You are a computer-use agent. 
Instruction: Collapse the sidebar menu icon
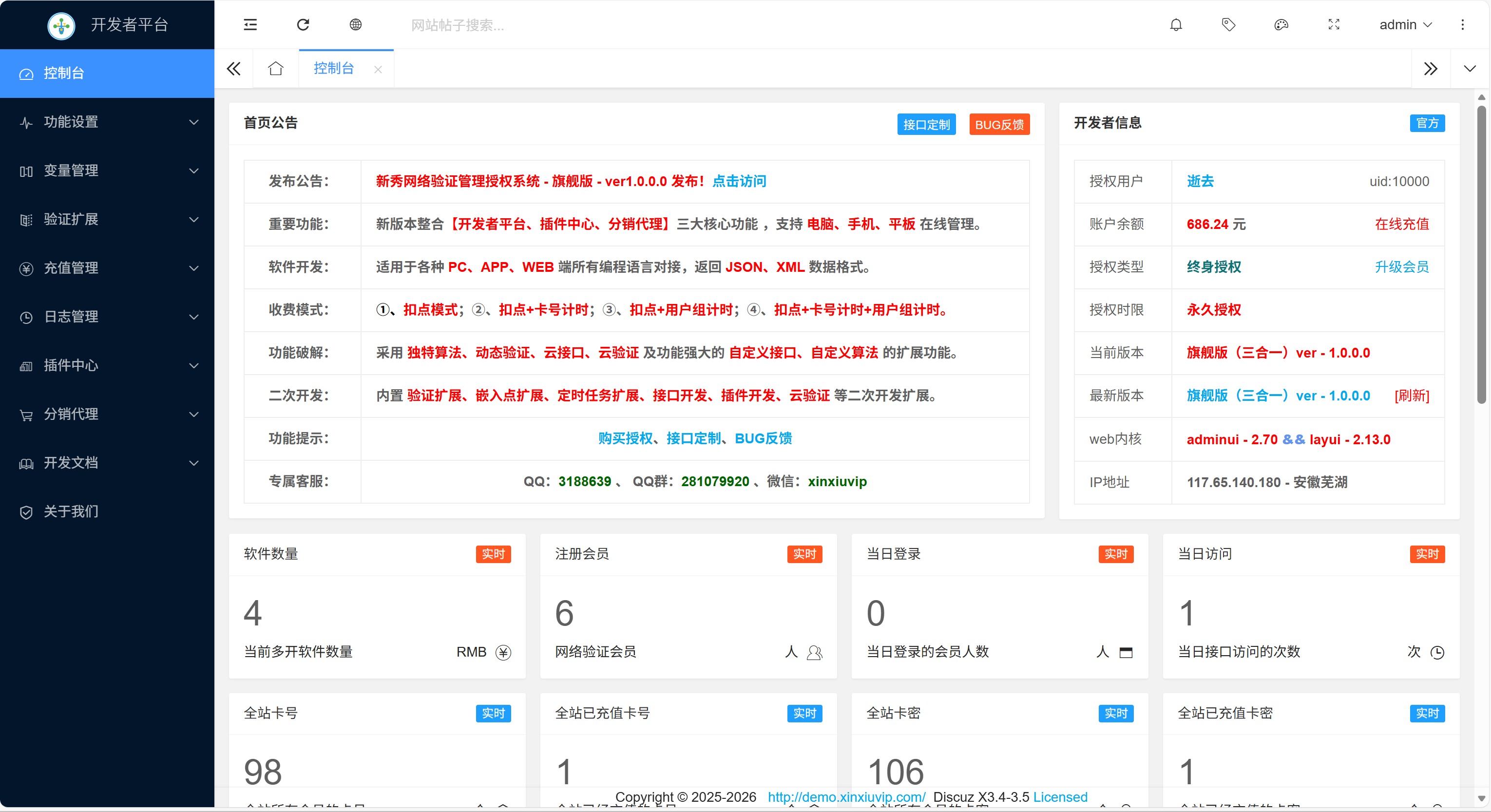[250, 24]
